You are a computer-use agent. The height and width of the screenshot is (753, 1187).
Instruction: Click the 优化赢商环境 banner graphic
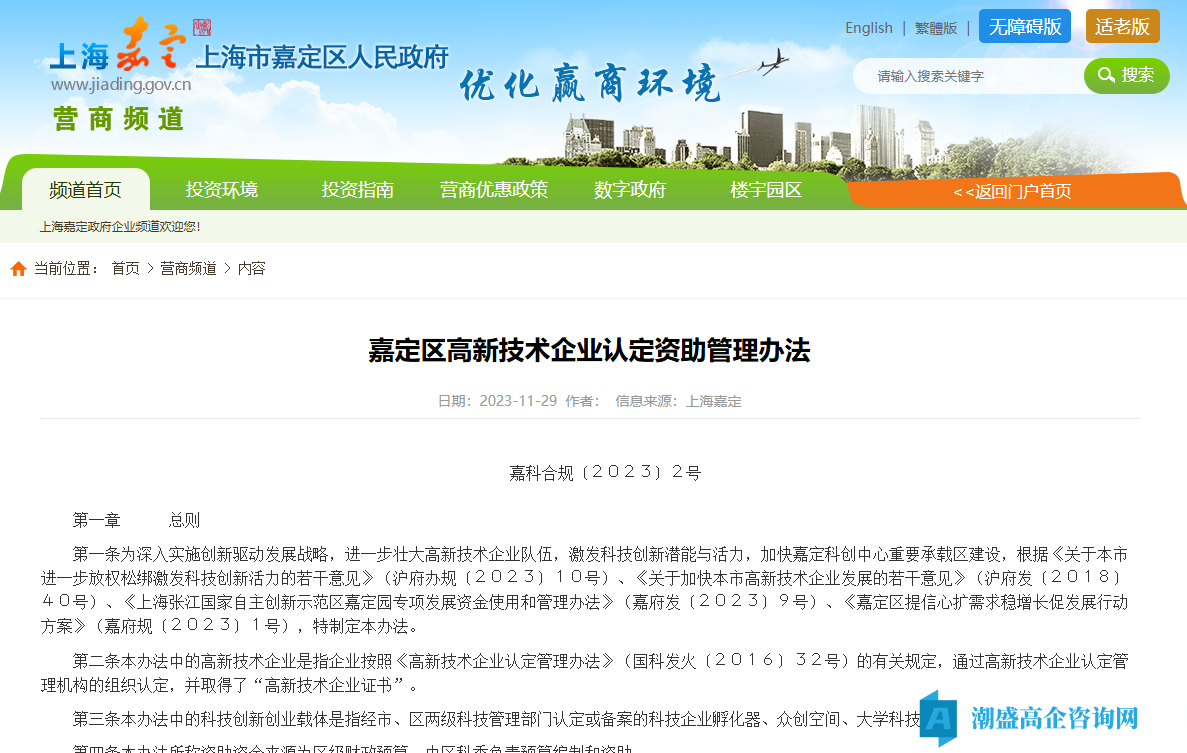(590, 83)
